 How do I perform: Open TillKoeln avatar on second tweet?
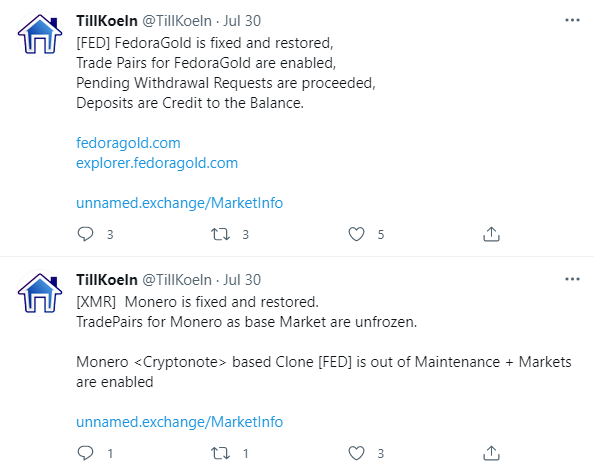(x=40, y=293)
